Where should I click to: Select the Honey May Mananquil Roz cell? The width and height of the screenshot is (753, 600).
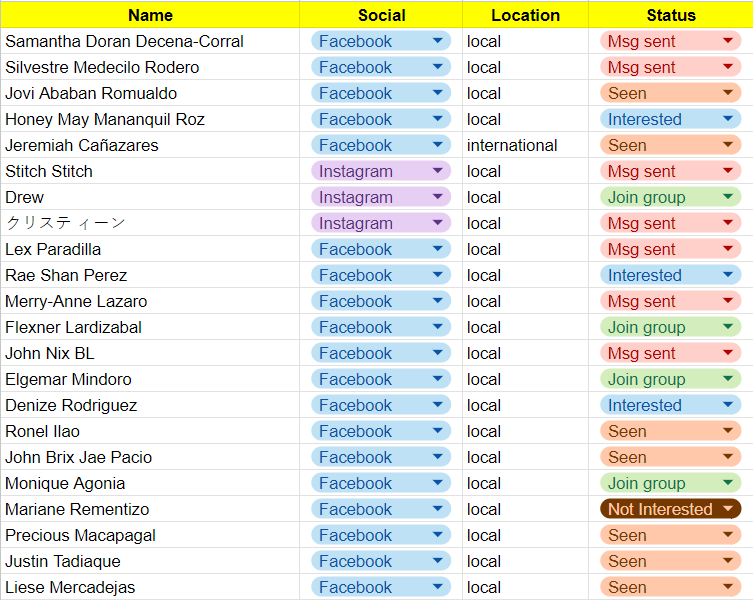point(105,119)
